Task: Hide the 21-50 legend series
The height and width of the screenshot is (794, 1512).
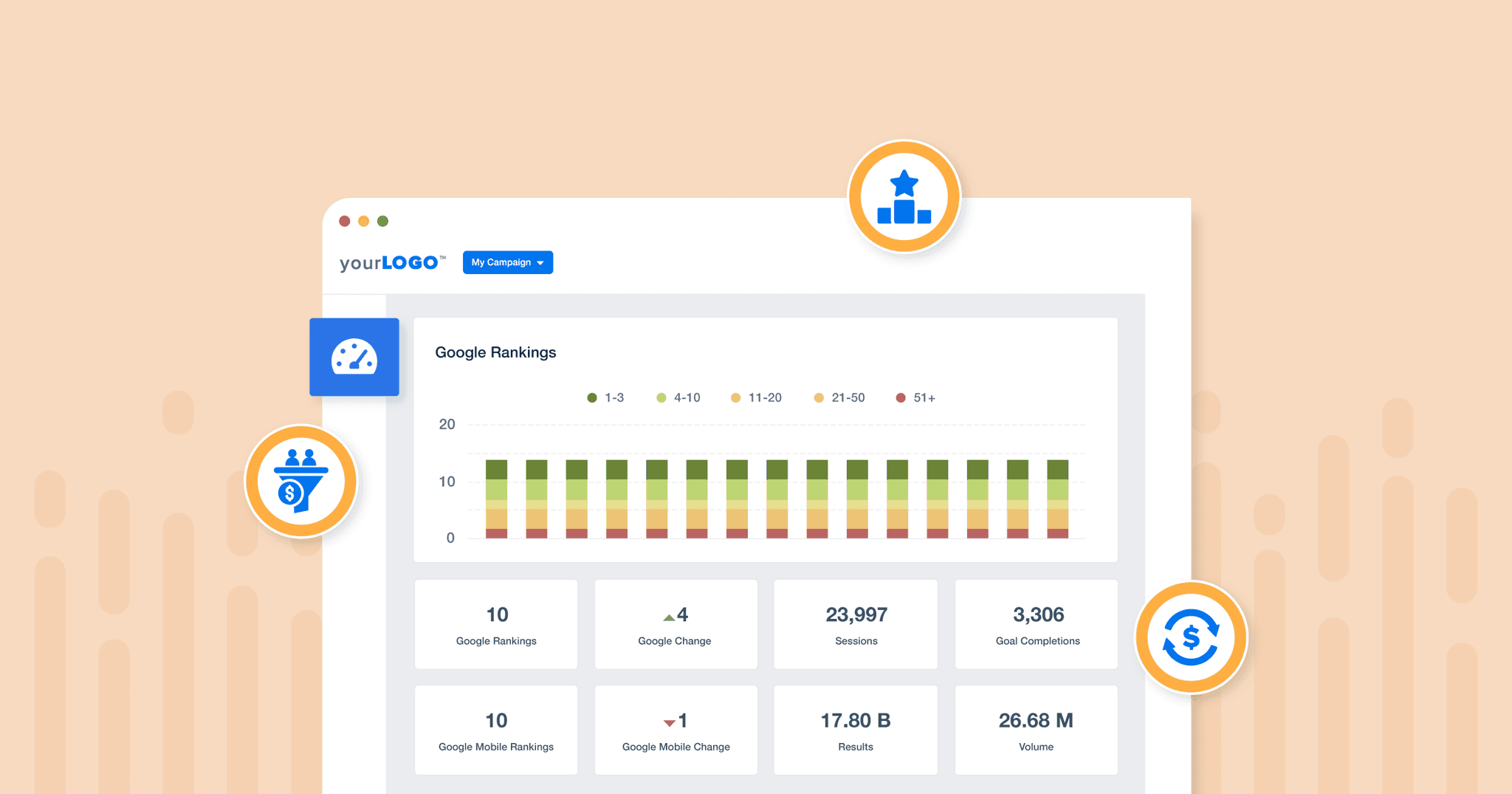Action: [x=839, y=398]
